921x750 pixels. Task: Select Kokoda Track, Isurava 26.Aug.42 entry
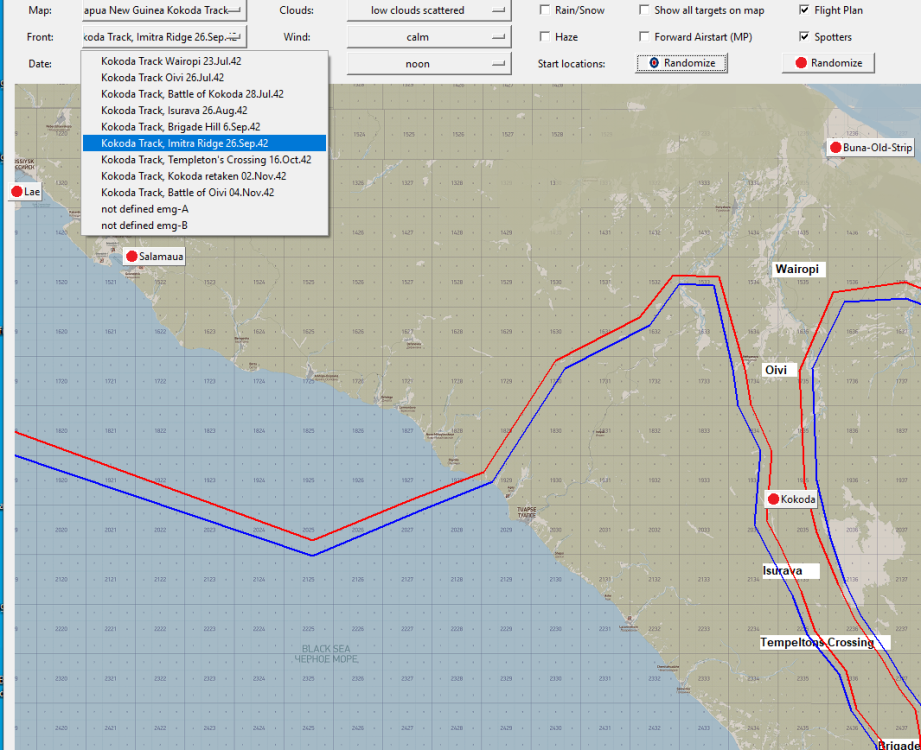[x=174, y=110]
